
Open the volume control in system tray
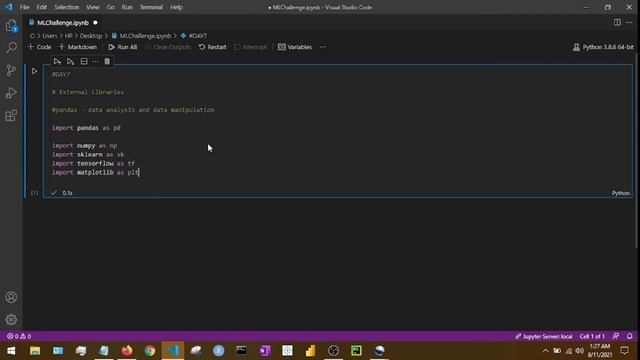click(x=580, y=351)
